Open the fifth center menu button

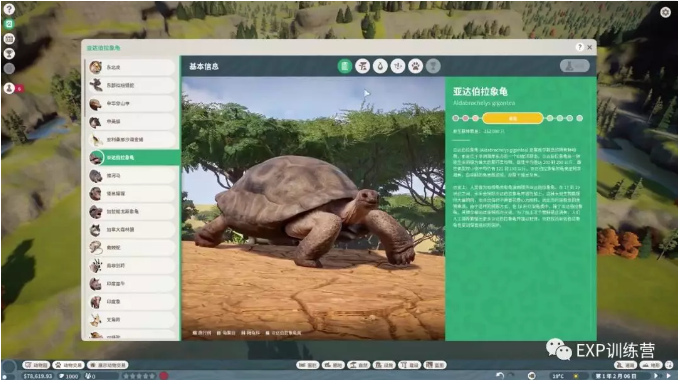[x=409, y=365]
